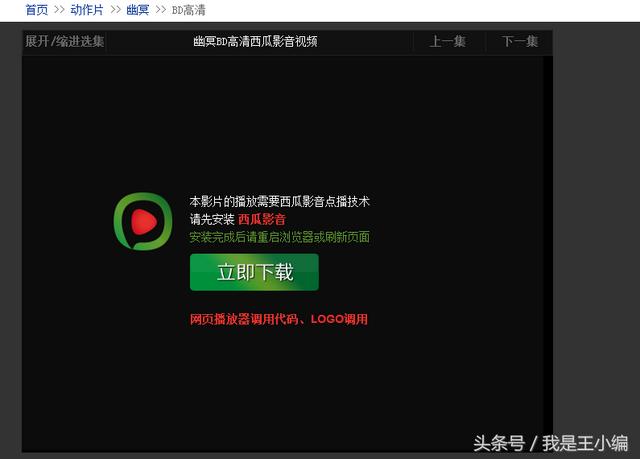Go to previous episode 上一集
Image resolution: width=640 pixels, height=459 pixels.
tap(448, 41)
